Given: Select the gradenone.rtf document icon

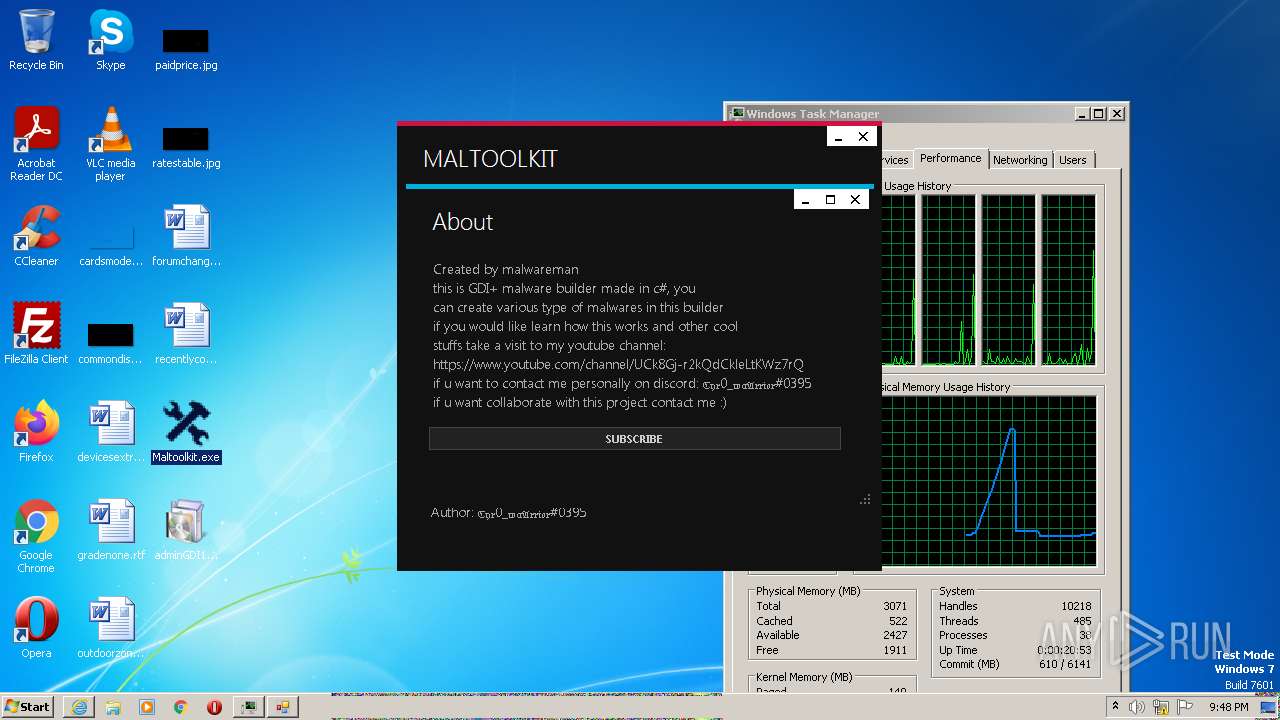Looking at the screenshot, I should pos(110,530).
